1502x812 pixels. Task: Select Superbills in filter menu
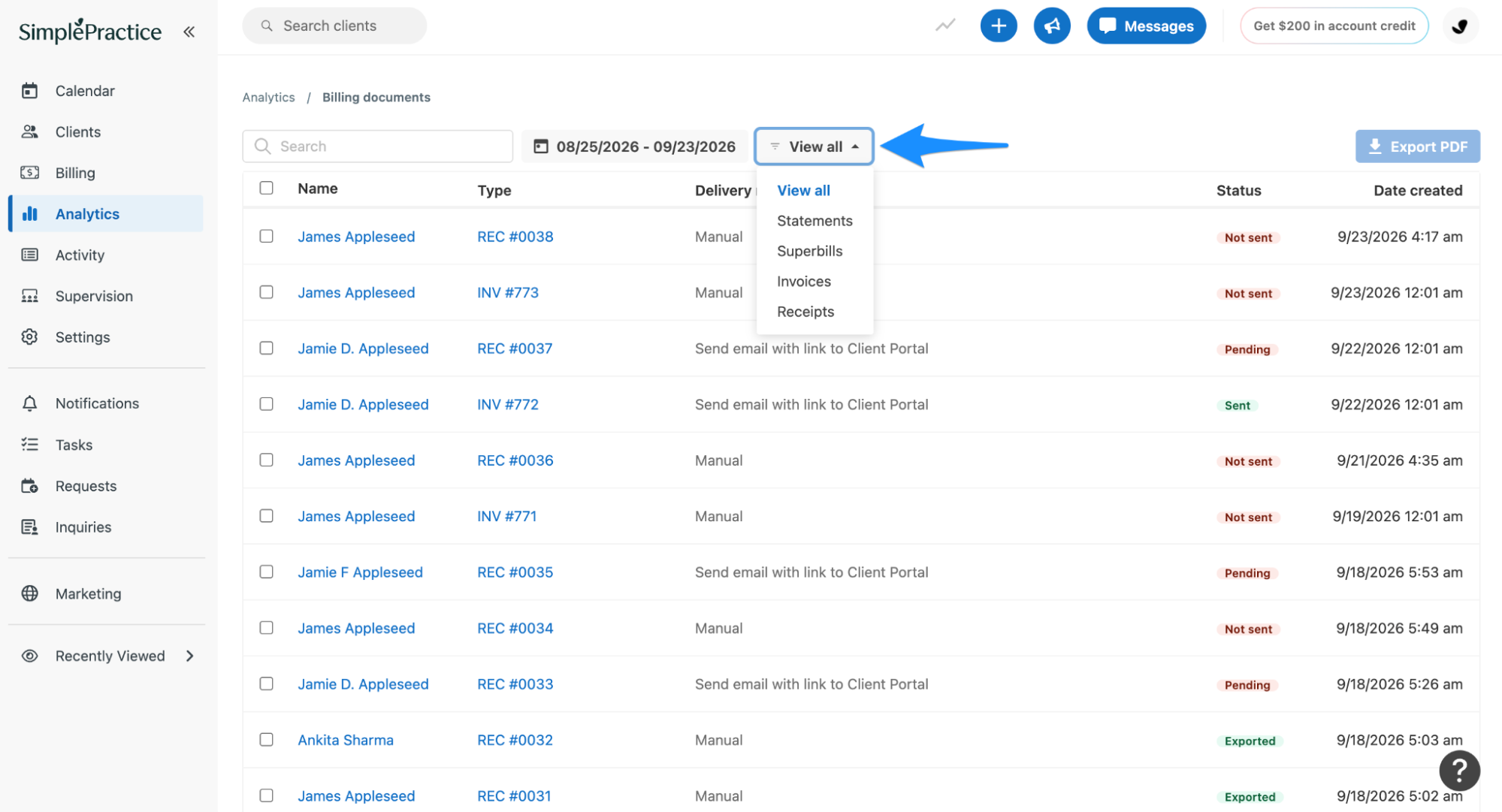click(x=809, y=251)
